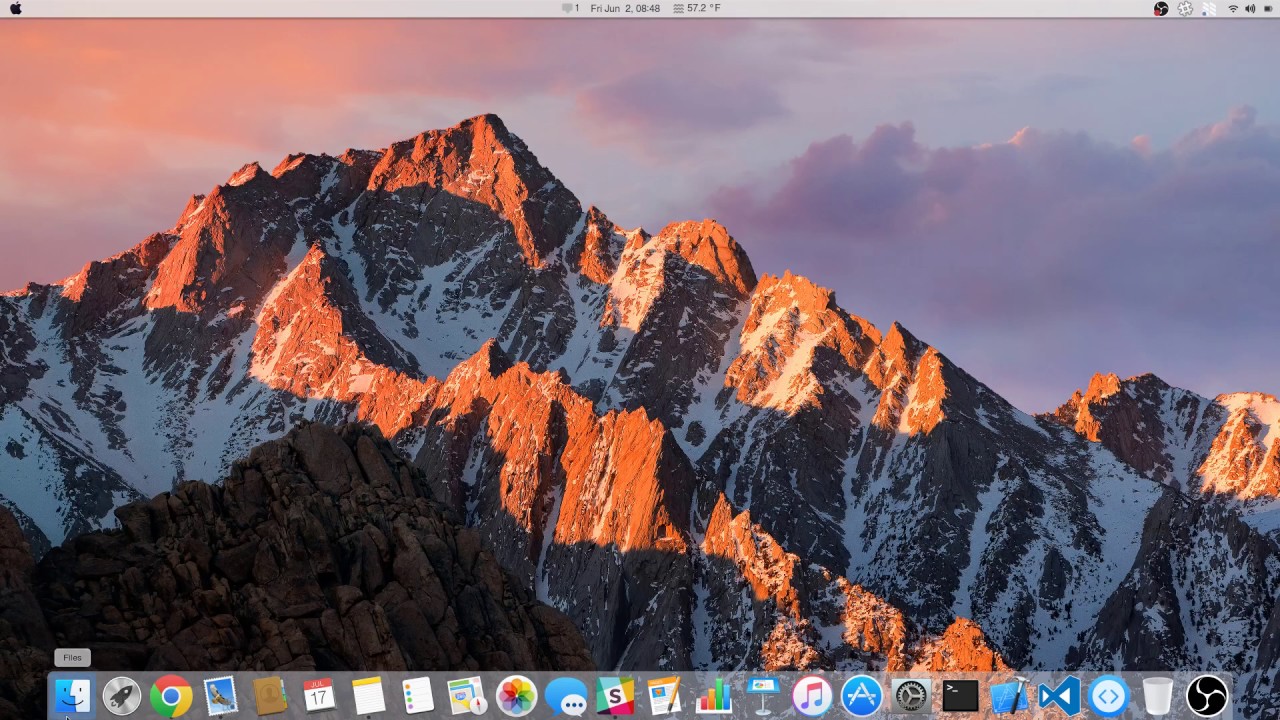Open the Wi-Fi menu in menu bar
Image resolution: width=1280 pixels, height=720 pixels.
[1233, 8]
